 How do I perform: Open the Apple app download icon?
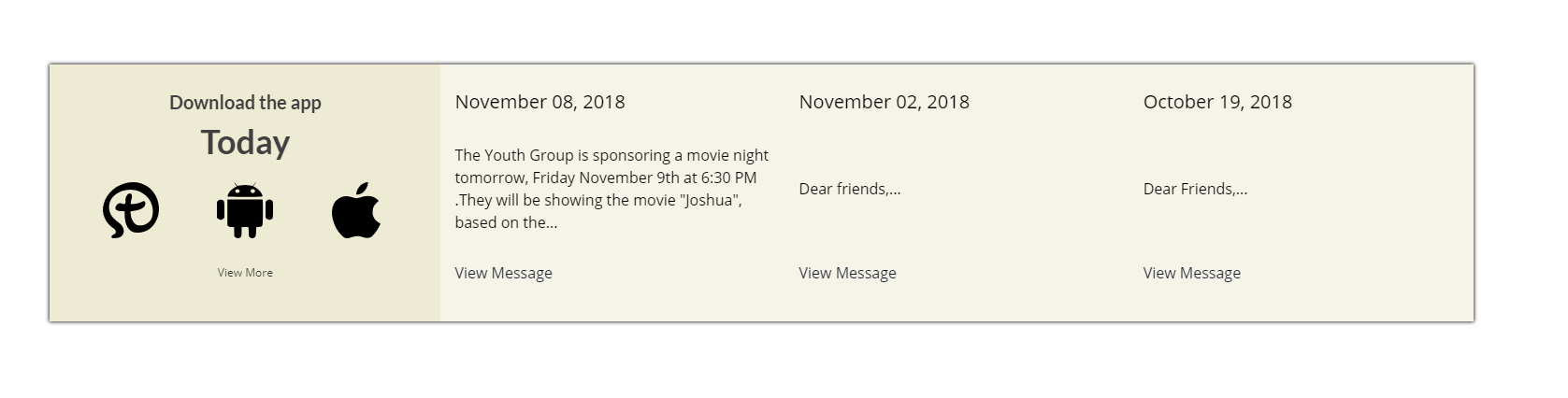click(356, 210)
